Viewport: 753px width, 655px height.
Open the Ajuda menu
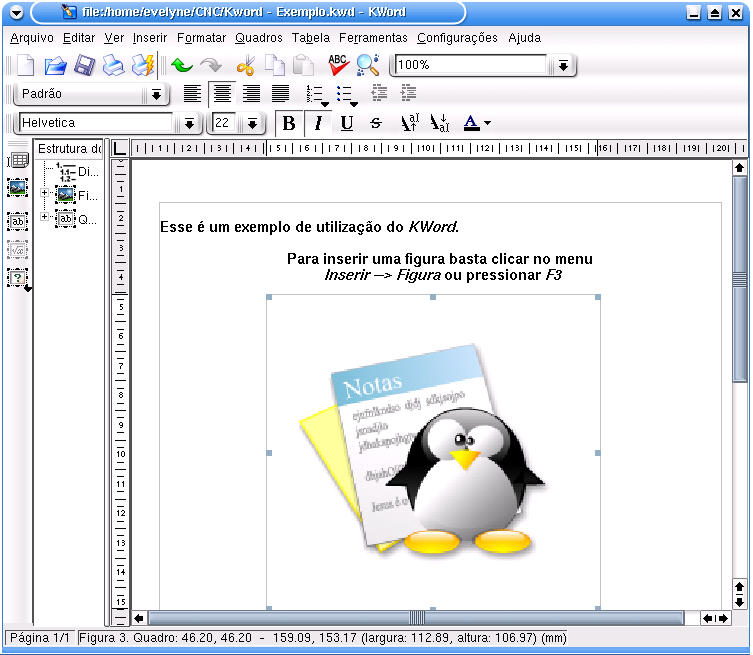[524, 38]
